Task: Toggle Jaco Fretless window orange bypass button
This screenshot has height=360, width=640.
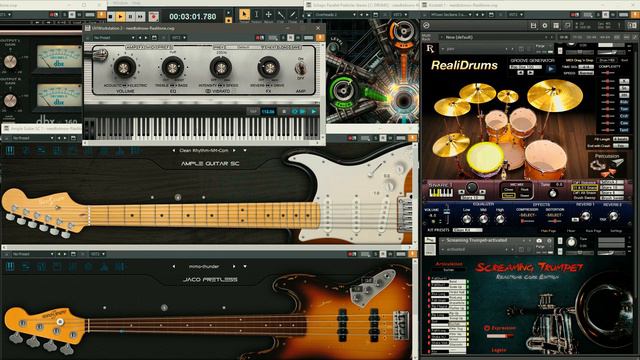Action: (x=412, y=254)
